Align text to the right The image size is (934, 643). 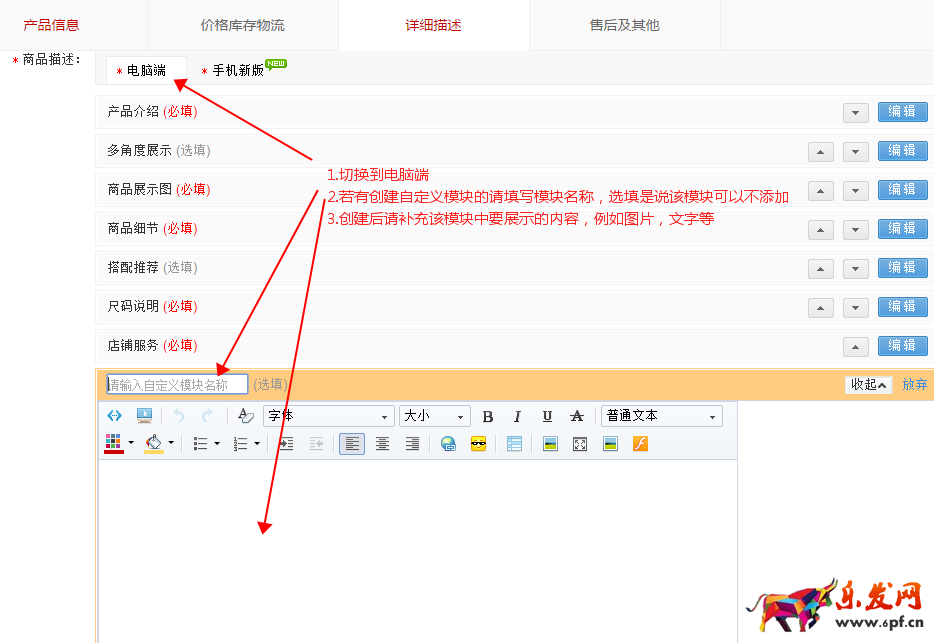click(x=412, y=444)
